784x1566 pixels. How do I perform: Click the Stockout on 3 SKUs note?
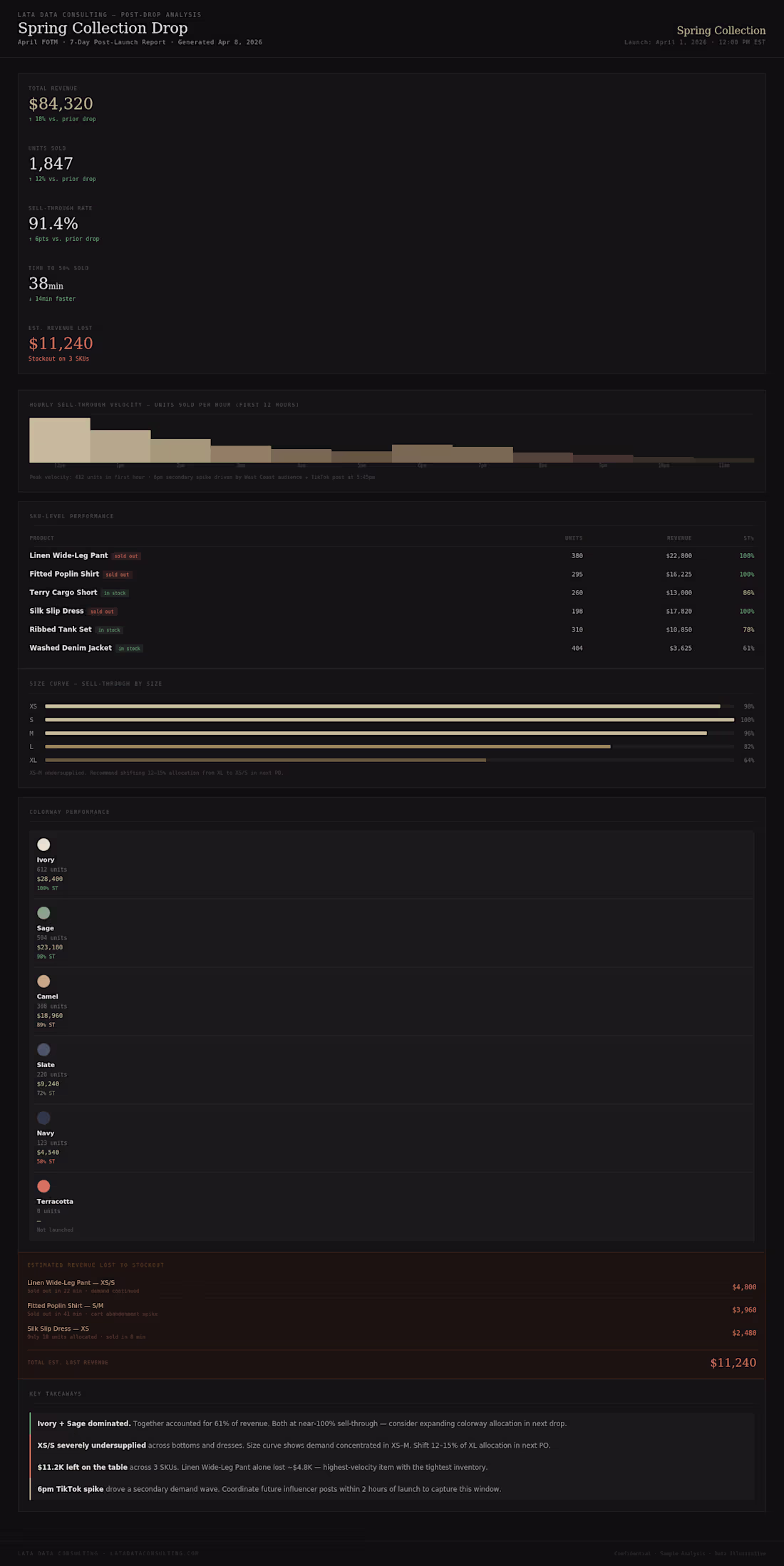(x=58, y=359)
